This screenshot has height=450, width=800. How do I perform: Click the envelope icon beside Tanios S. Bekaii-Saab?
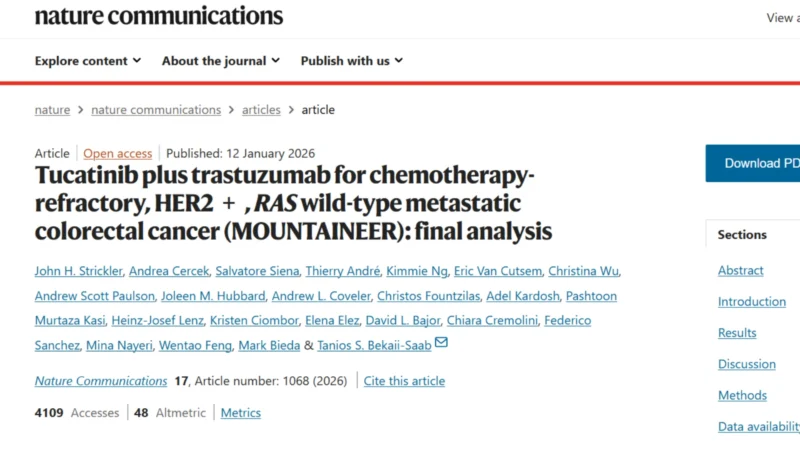point(441,344)
